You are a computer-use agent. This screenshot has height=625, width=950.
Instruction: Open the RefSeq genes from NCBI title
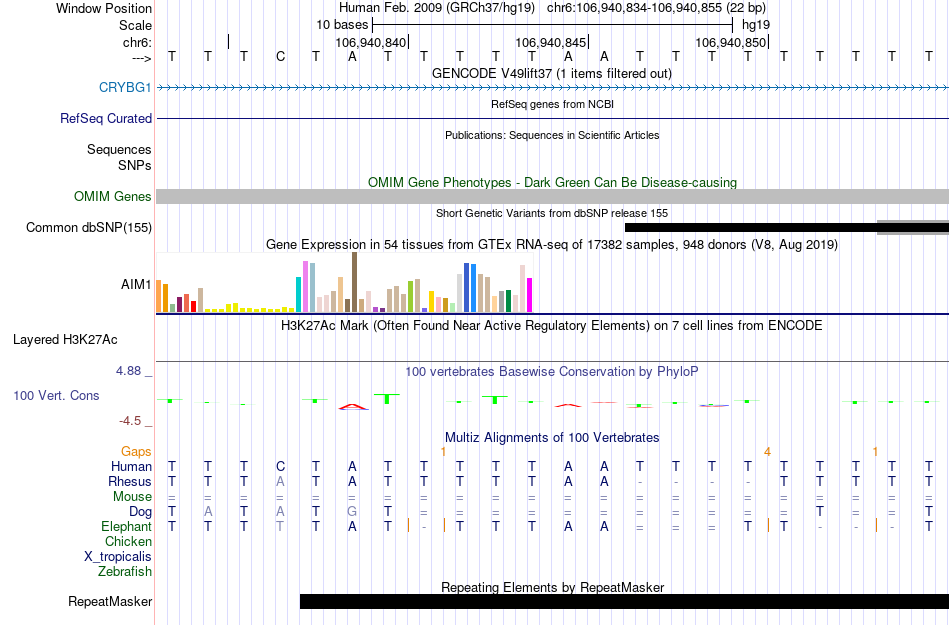(552, 104)
